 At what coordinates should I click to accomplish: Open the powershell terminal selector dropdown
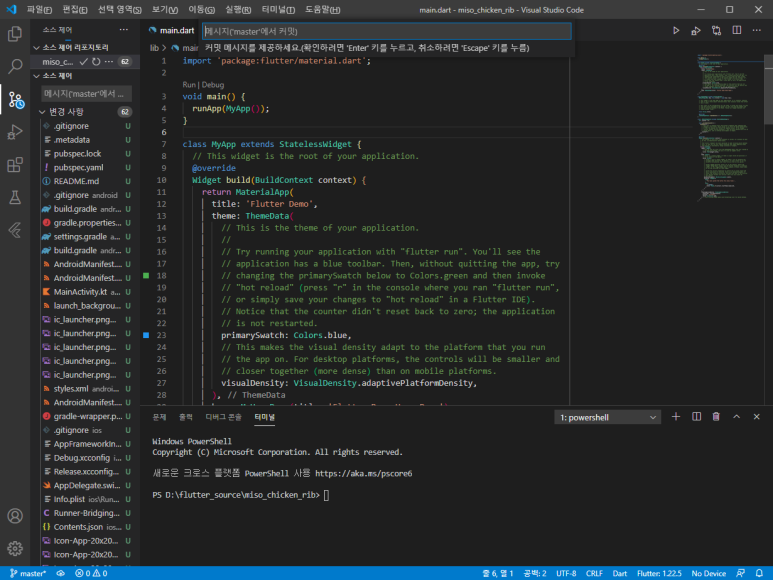[607, 417]
